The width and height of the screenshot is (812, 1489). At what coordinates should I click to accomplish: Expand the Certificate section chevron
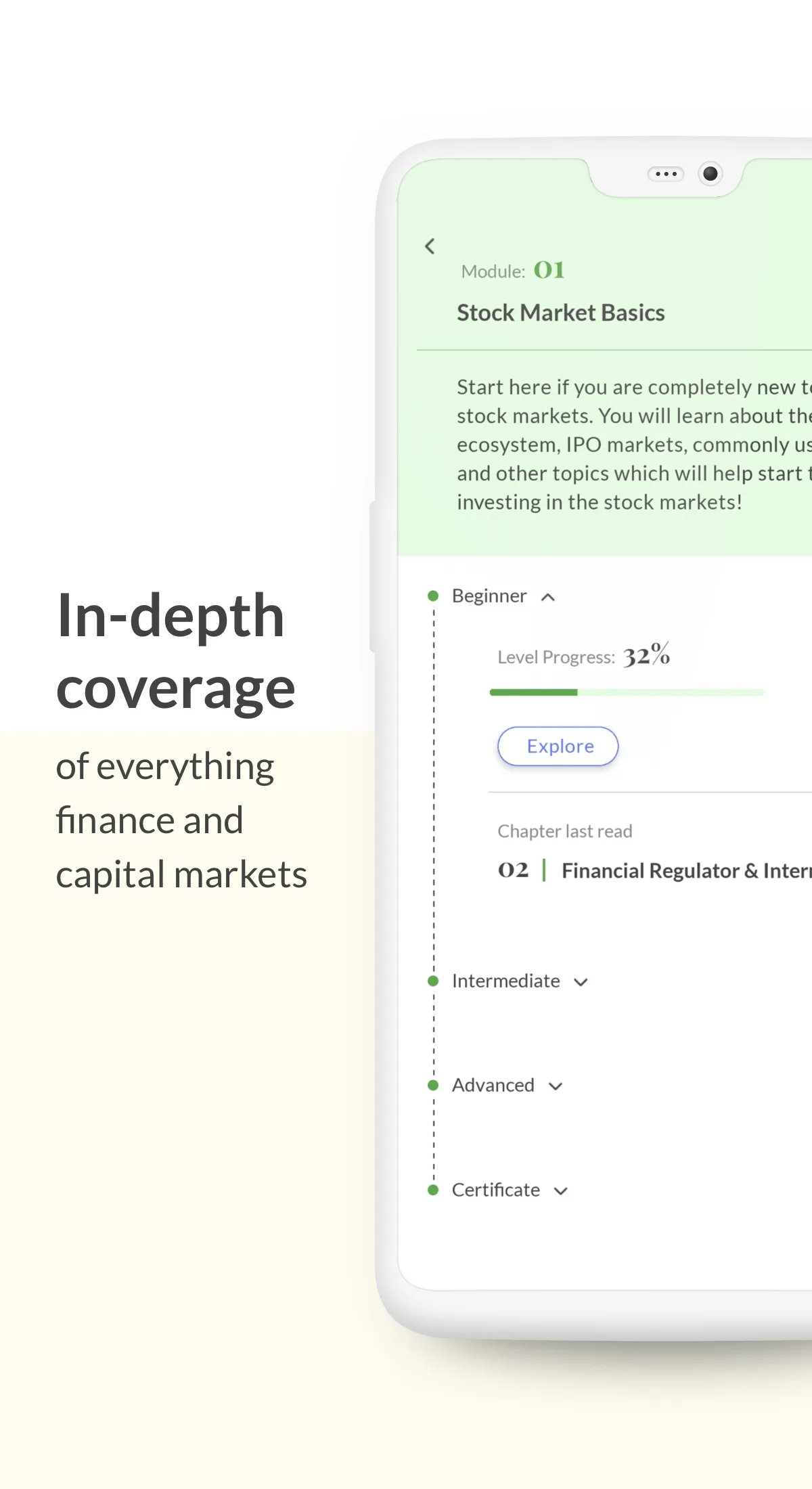pos(560,1191)
